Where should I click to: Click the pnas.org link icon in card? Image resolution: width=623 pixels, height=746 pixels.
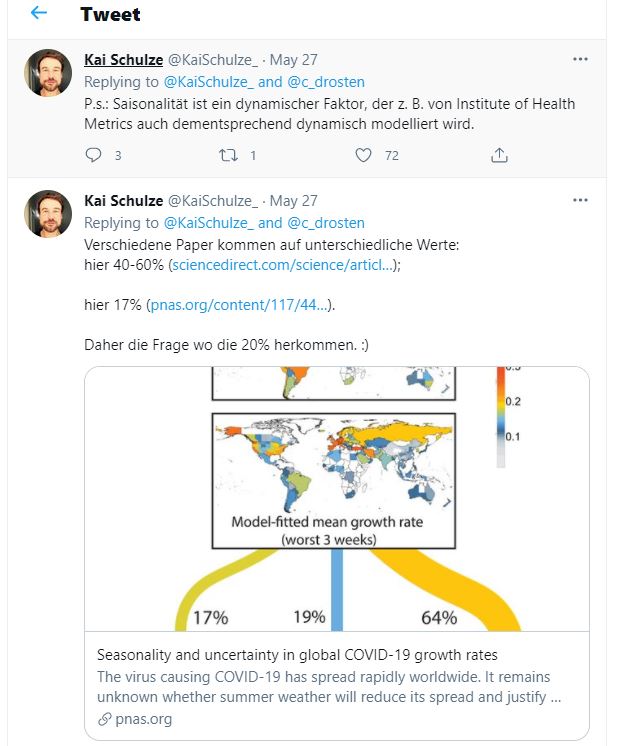tap(105, 719)
